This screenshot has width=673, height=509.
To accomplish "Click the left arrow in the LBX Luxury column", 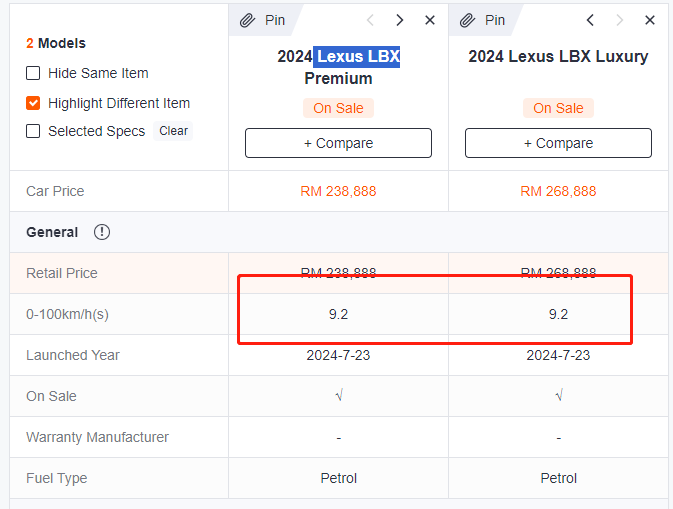I will [x=590, y=20].
